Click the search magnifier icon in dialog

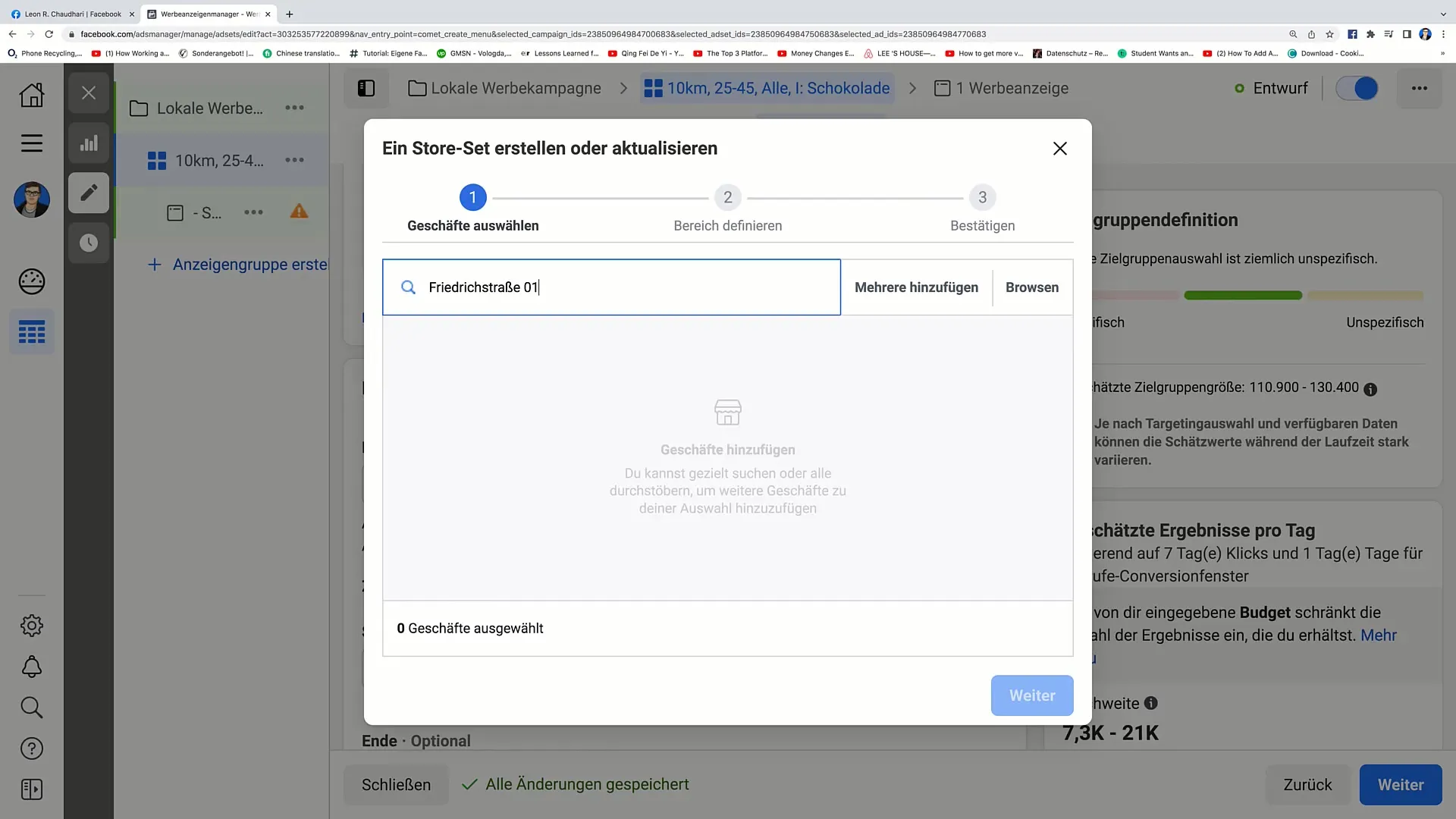point(408,287)
